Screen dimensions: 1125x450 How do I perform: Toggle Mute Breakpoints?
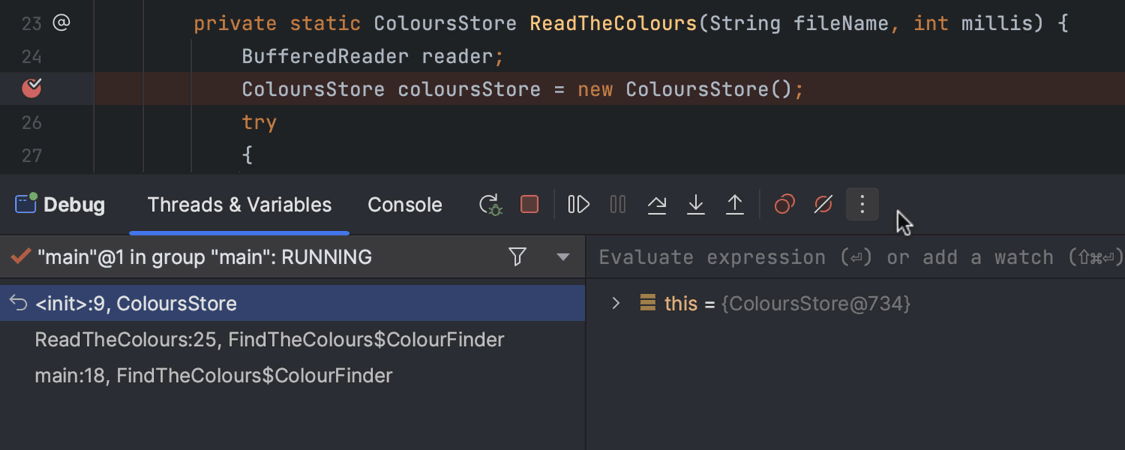pos(823,205)
